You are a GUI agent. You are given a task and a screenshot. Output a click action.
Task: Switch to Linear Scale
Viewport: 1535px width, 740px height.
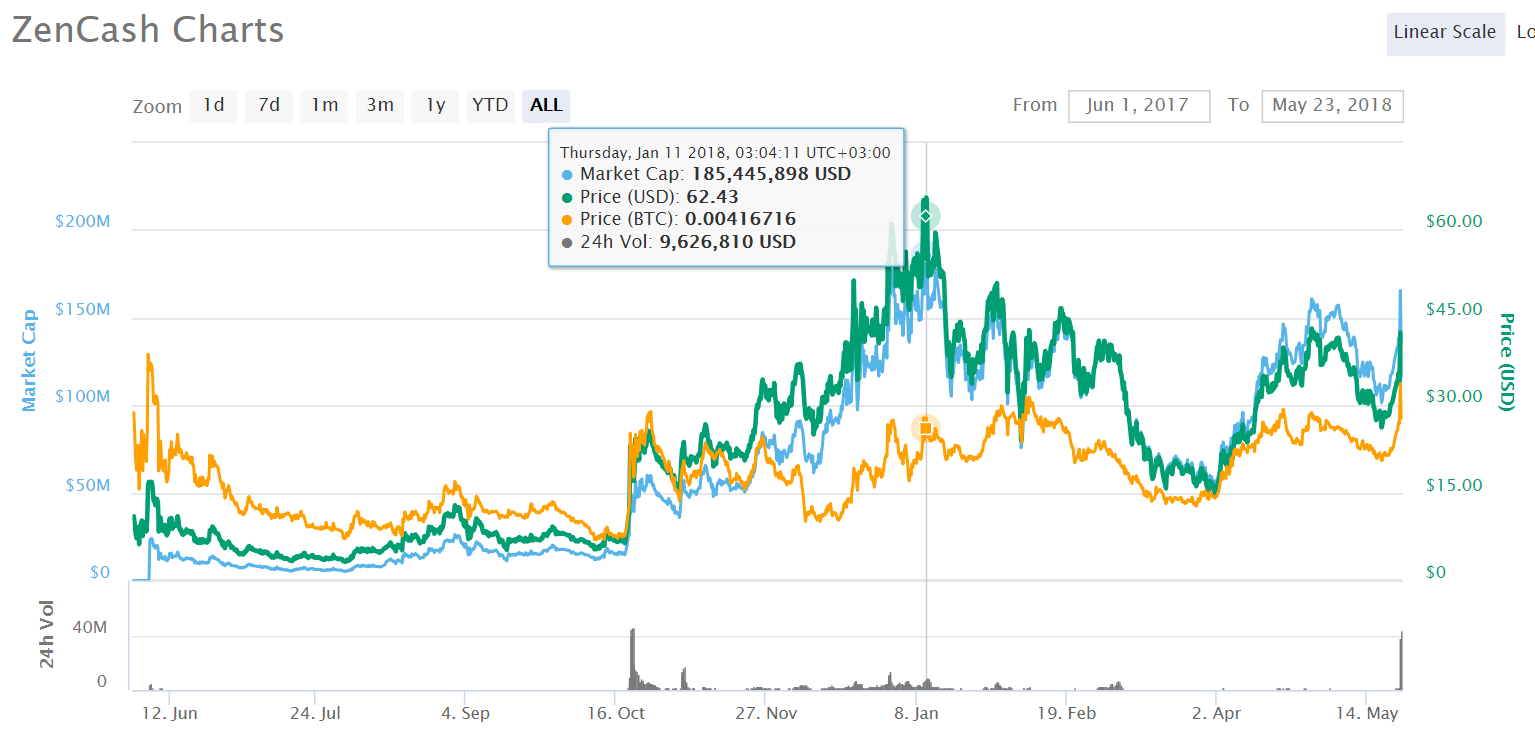pyautogui.click(x=1445, y=32)
